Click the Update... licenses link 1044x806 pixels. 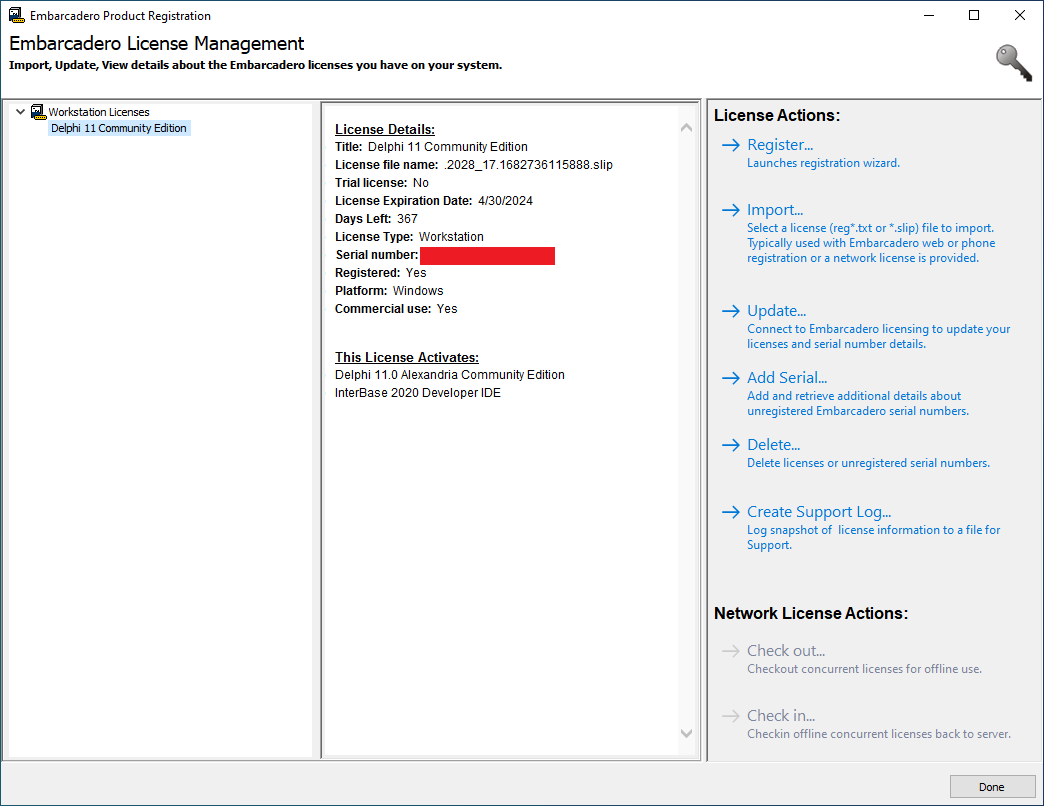coord(776,312)
